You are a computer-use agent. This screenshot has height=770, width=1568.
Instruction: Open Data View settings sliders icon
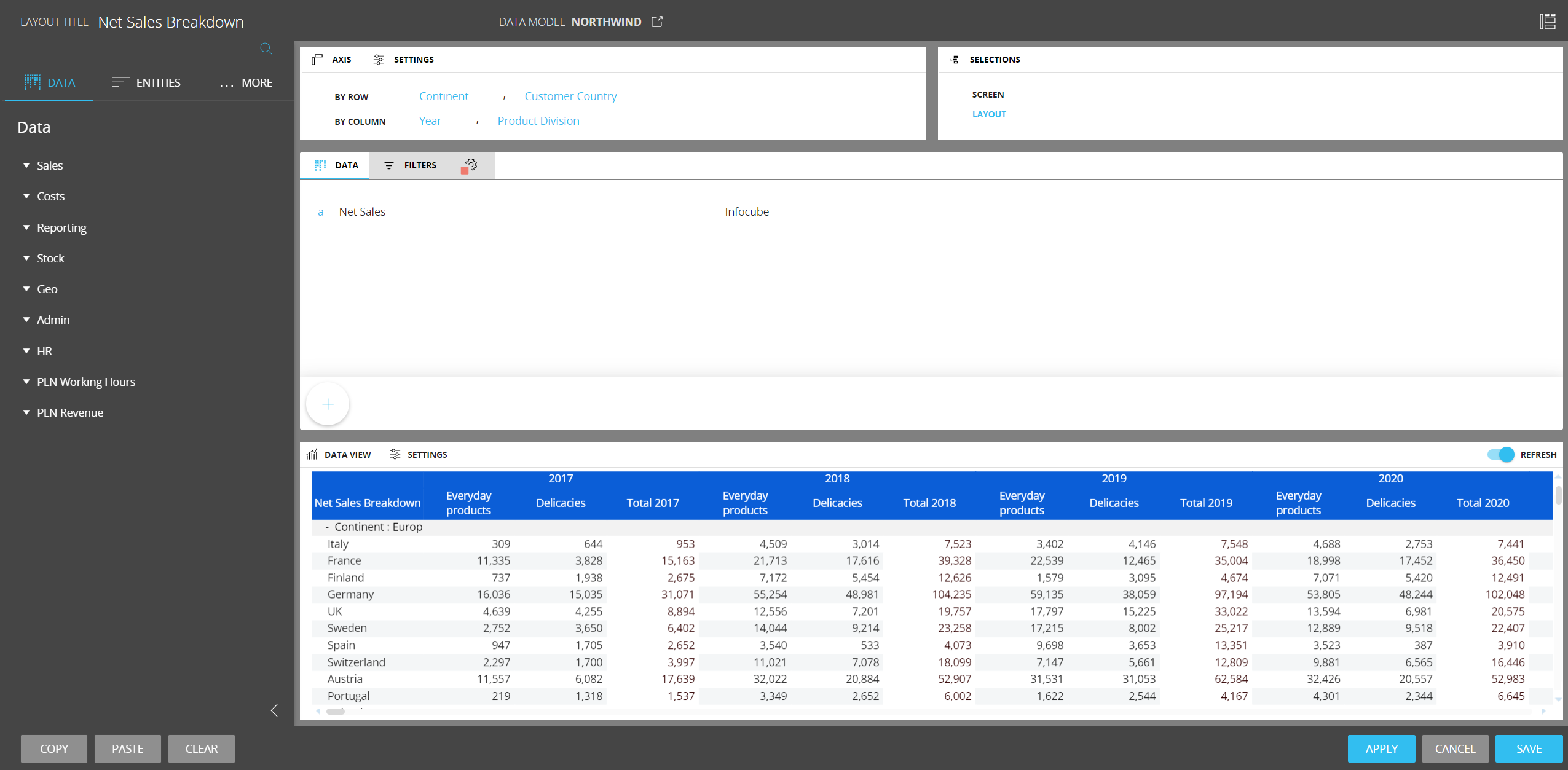[x=395, y=454]
